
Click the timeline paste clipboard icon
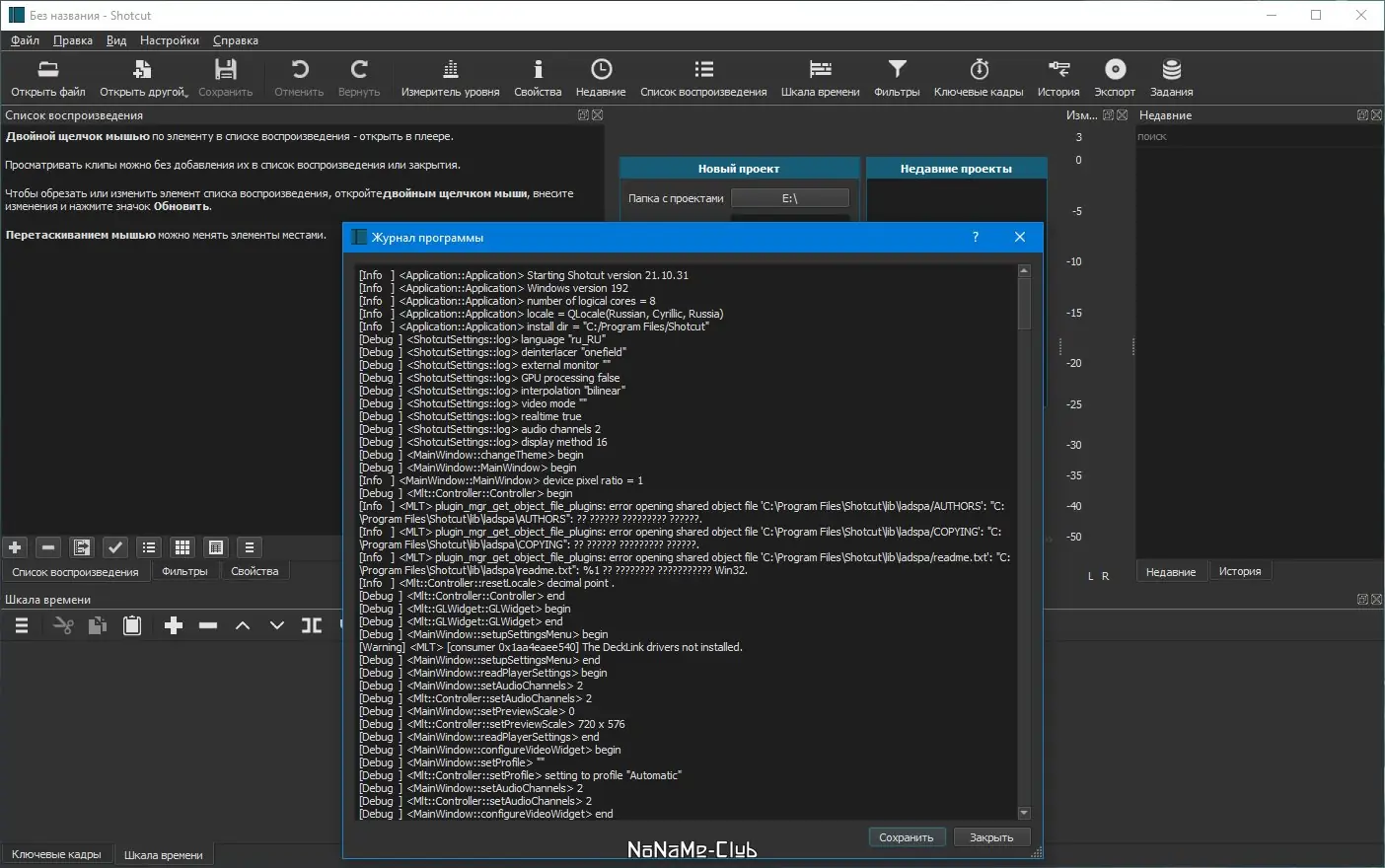point(132,625)
